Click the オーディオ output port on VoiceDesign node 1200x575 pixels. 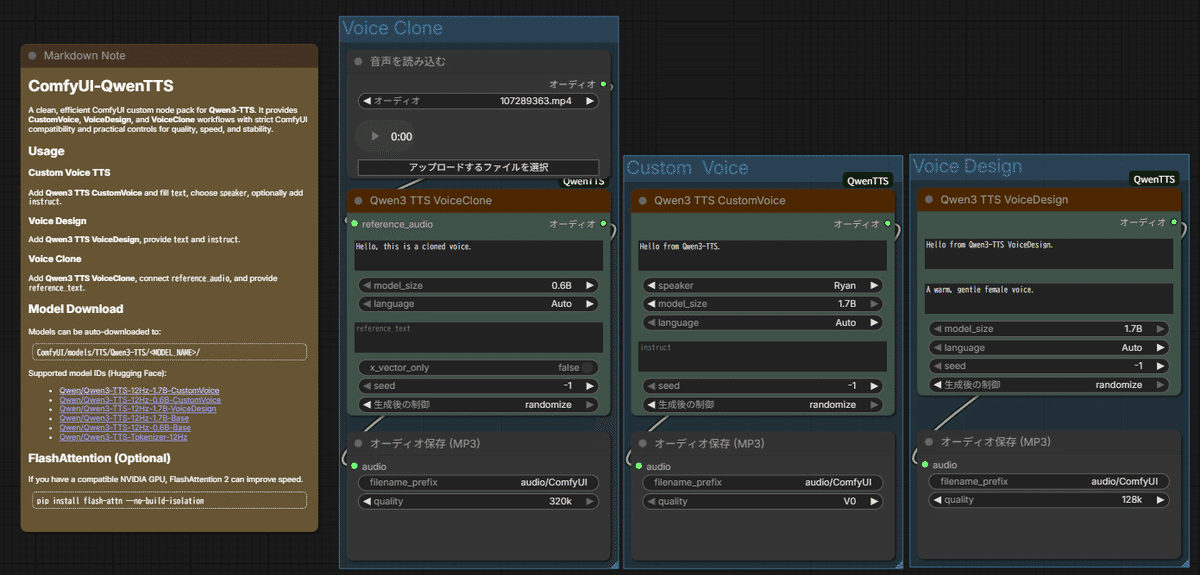[1173, 222]
